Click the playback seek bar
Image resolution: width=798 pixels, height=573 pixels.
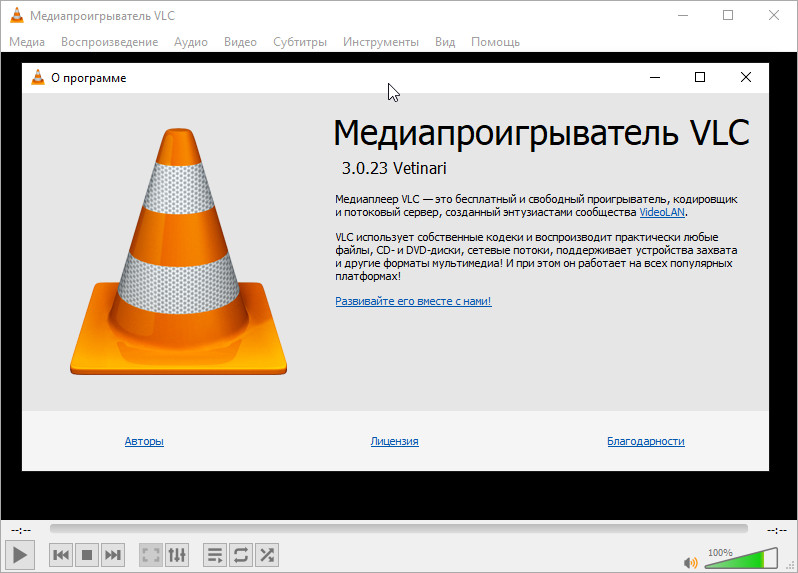coord(398,529)
